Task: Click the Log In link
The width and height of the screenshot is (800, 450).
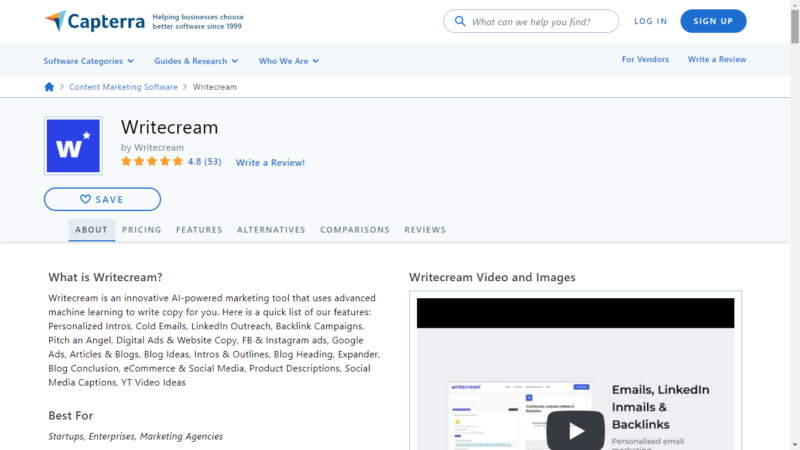Action: point(651,21)
